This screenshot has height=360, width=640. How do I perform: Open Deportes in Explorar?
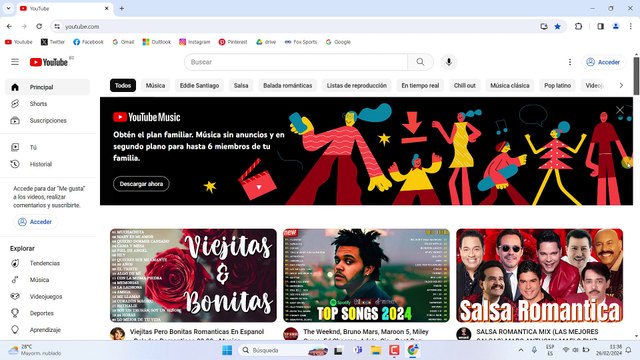(47, 313)
